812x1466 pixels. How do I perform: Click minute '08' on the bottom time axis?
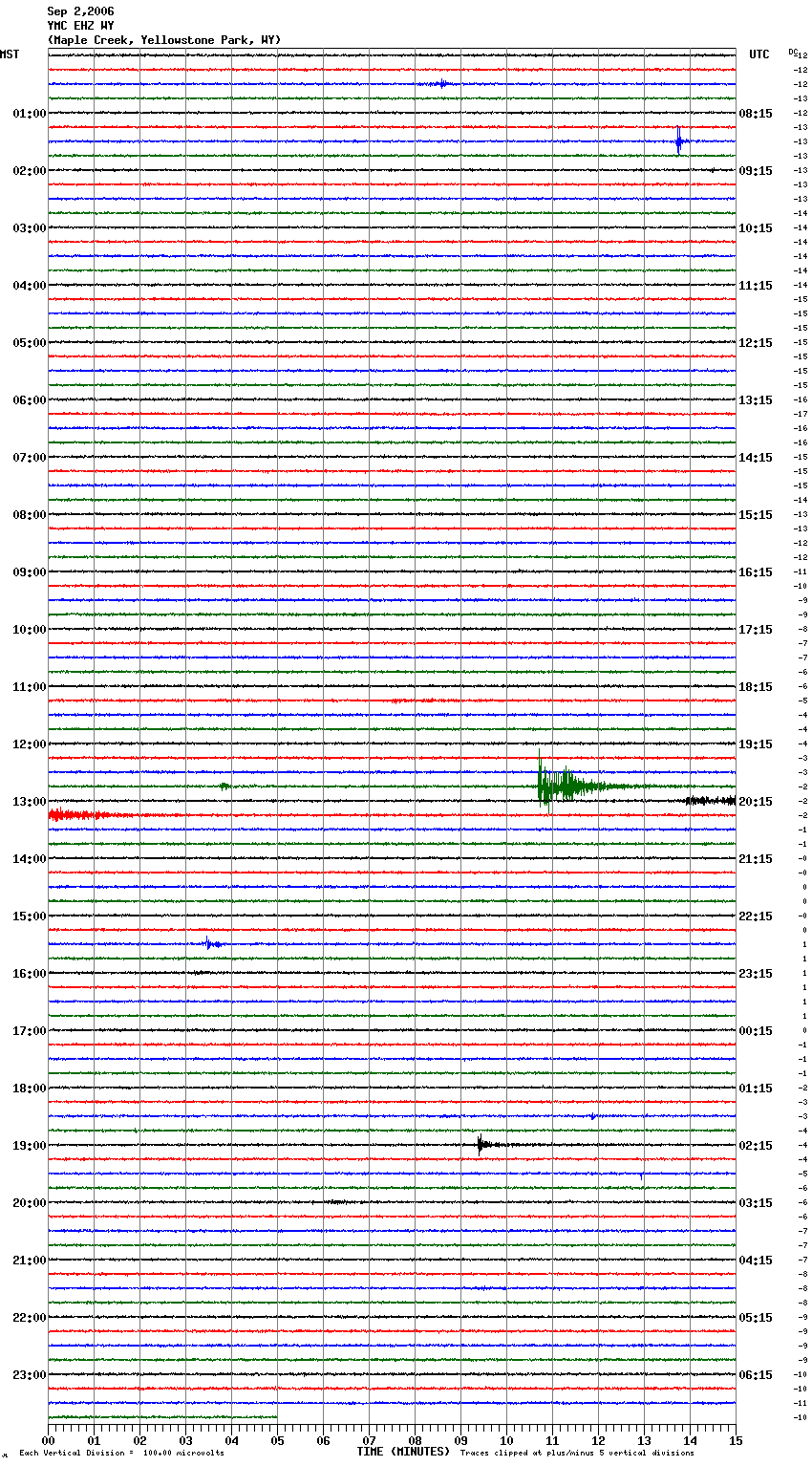415,1440
